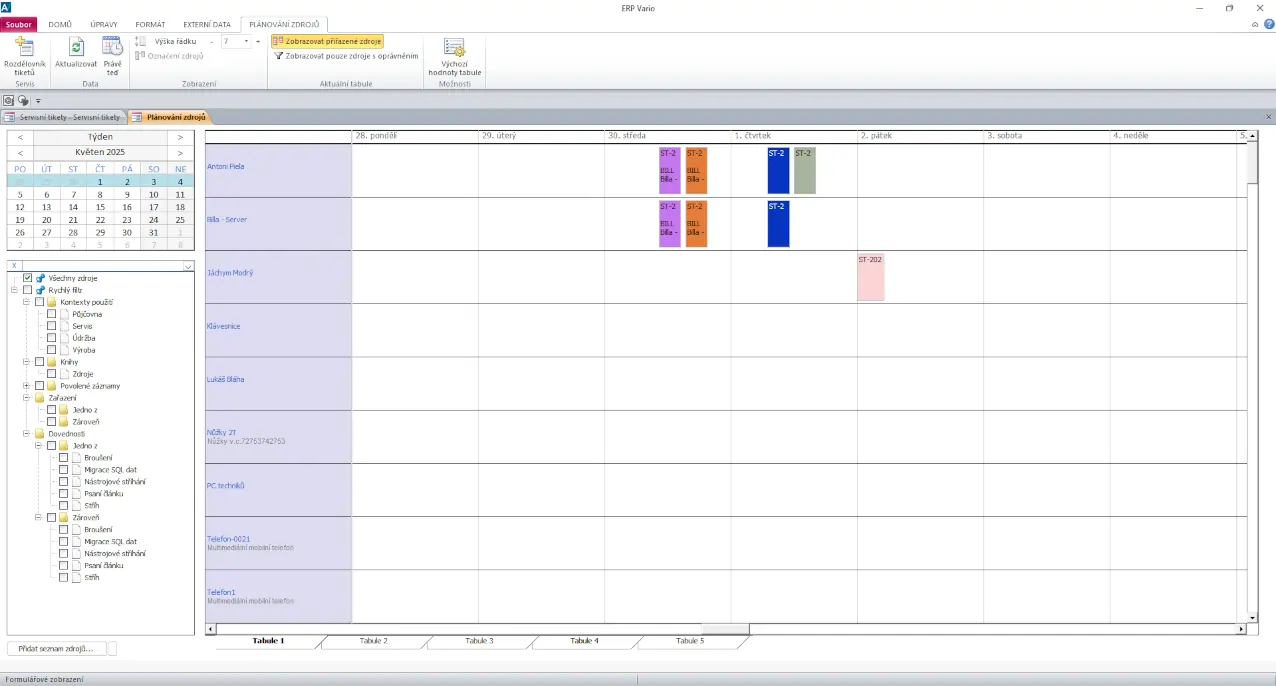Switch to the Externí data ribbon tab

[207, 24]
